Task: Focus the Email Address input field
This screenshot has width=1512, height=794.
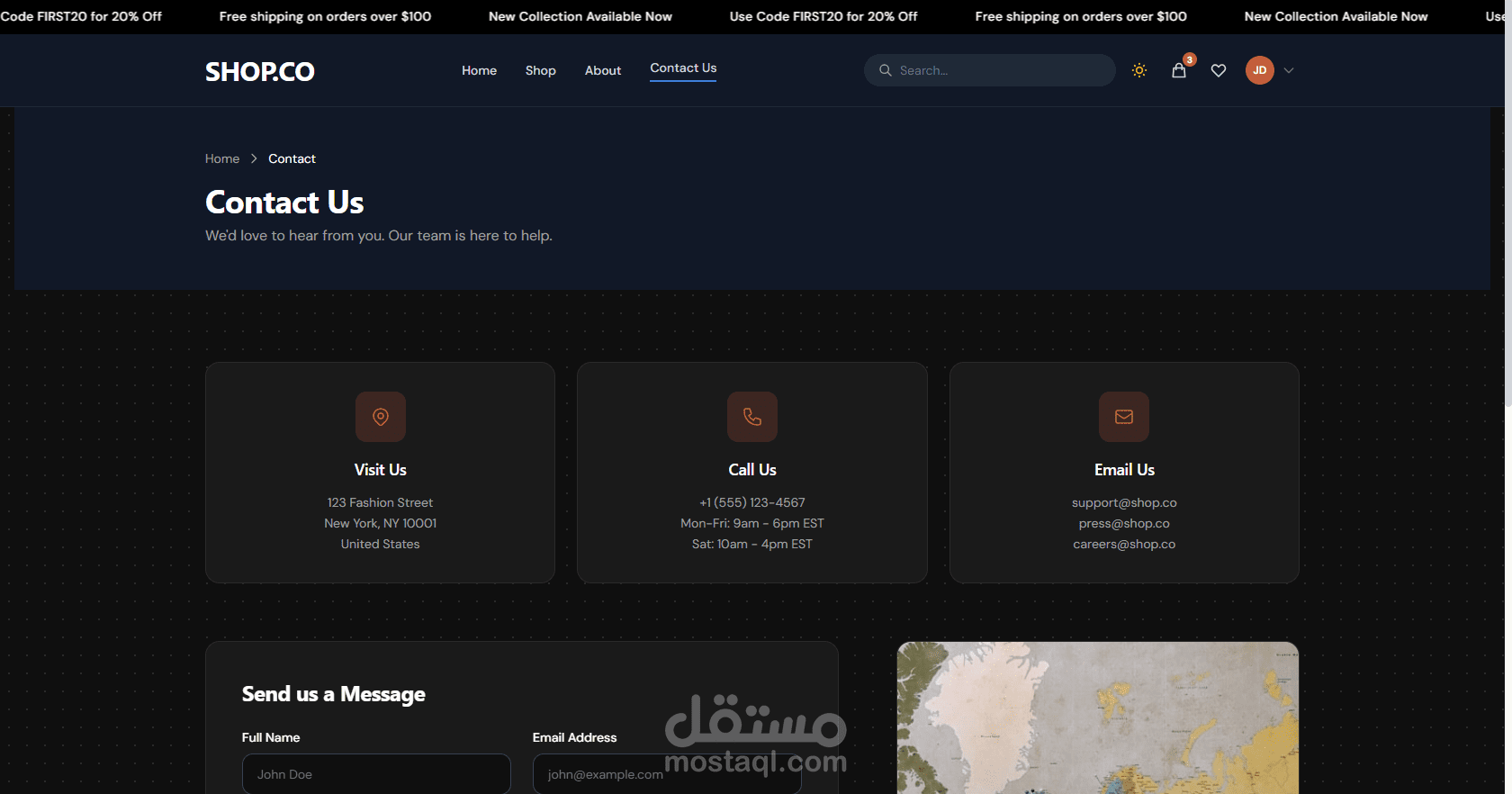Action: click(667, 774)
